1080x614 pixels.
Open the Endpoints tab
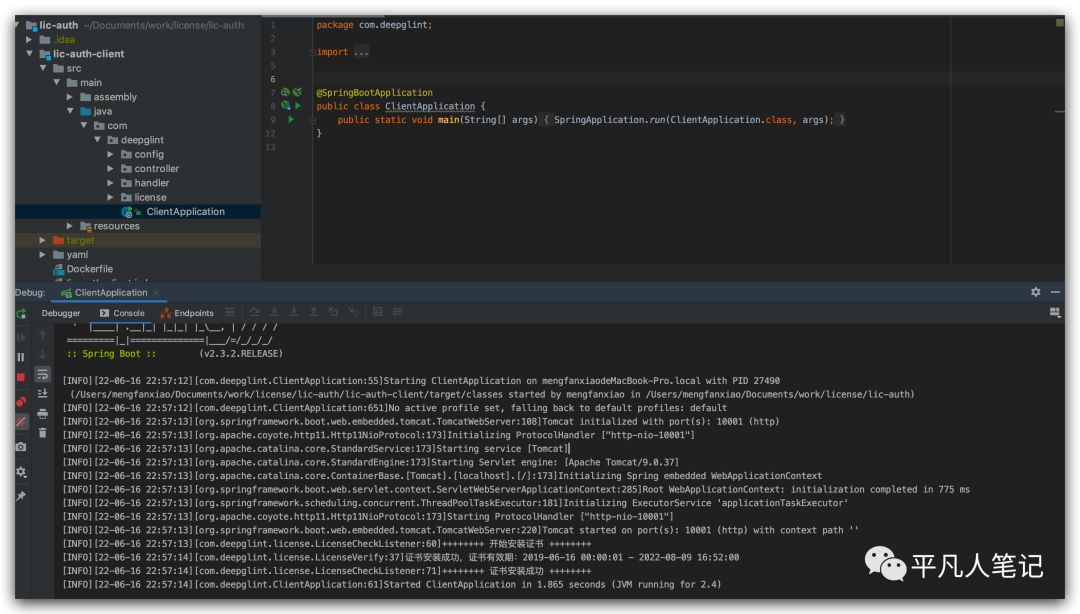(x=187, y=313)
